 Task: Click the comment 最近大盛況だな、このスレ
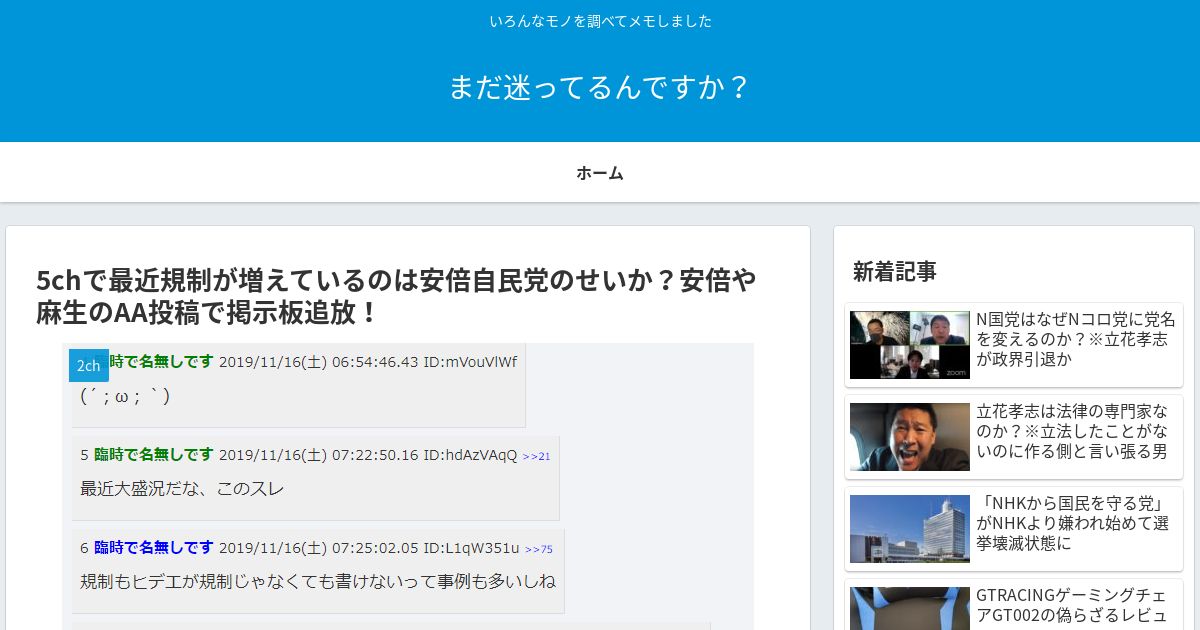tap(182, 489)
